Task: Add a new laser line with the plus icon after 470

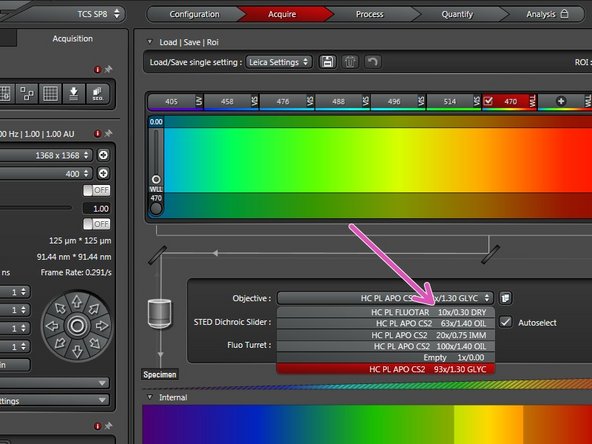Action: (x=561, y=101)
